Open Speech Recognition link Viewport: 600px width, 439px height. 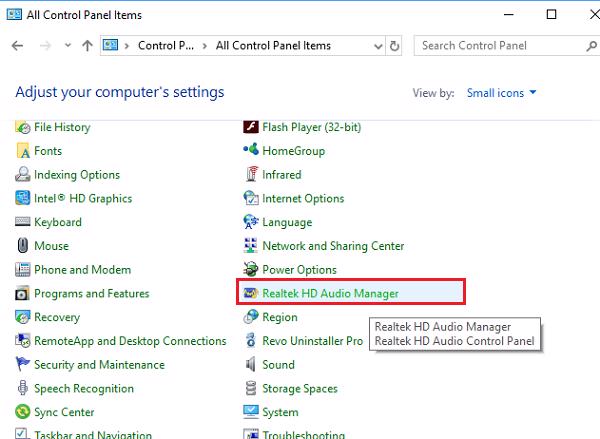tap(84, 388)
